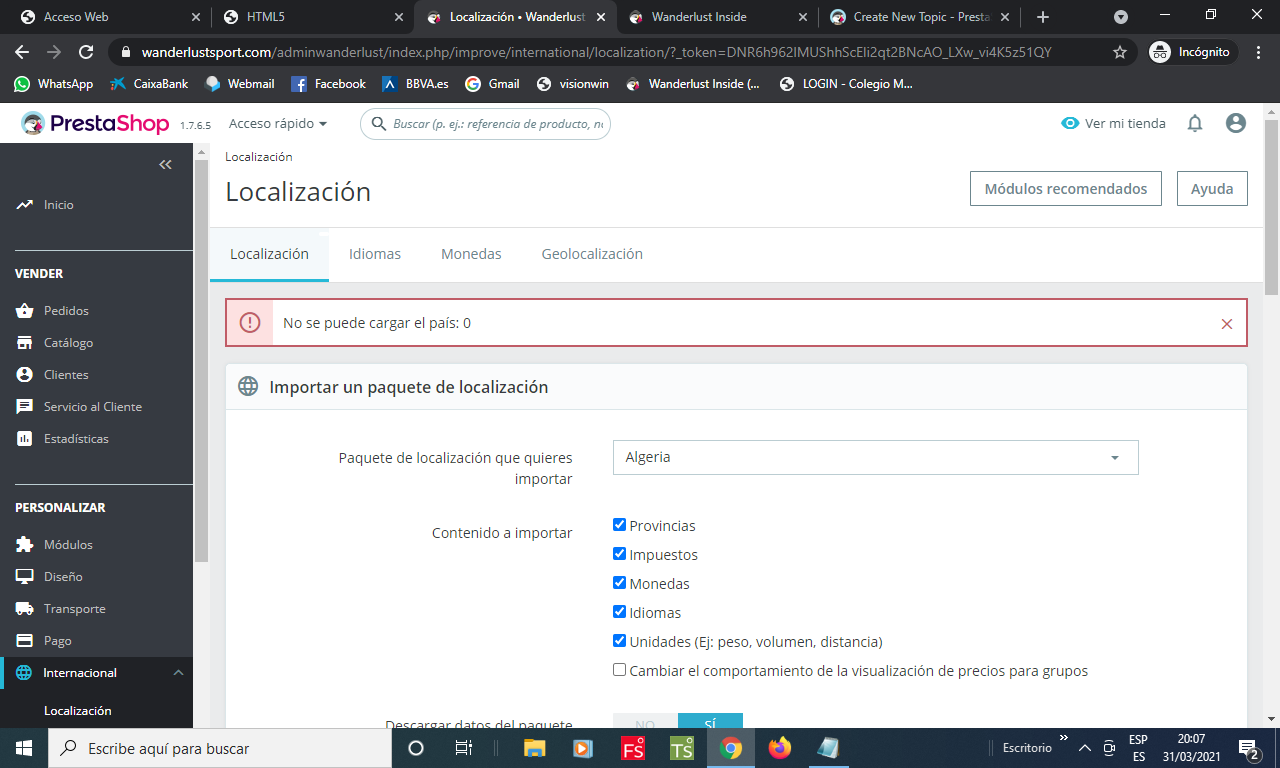Click the Ayuda button

[x=1212, y=188]
